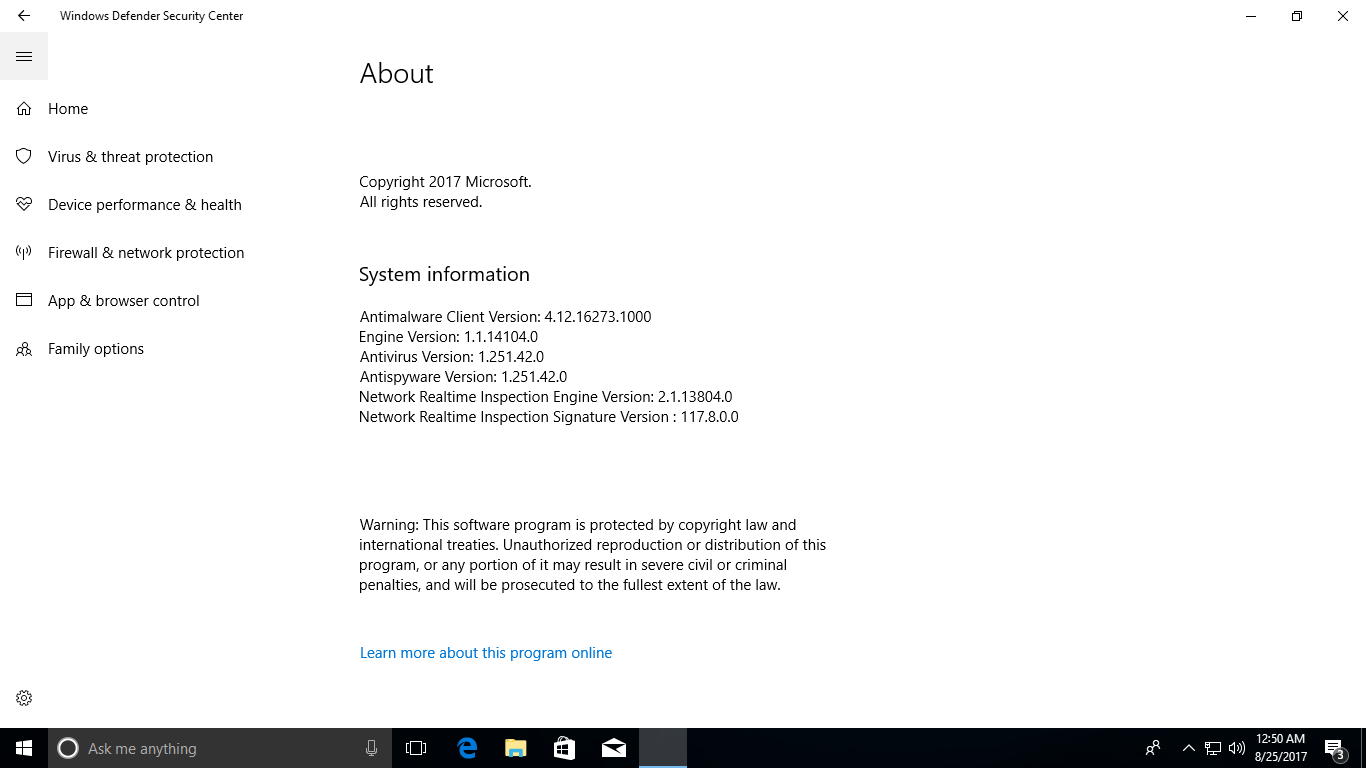This screenshot has height=768, width=1366.
Task: Open the Windows Start menu
Action: tap(24, 748)
